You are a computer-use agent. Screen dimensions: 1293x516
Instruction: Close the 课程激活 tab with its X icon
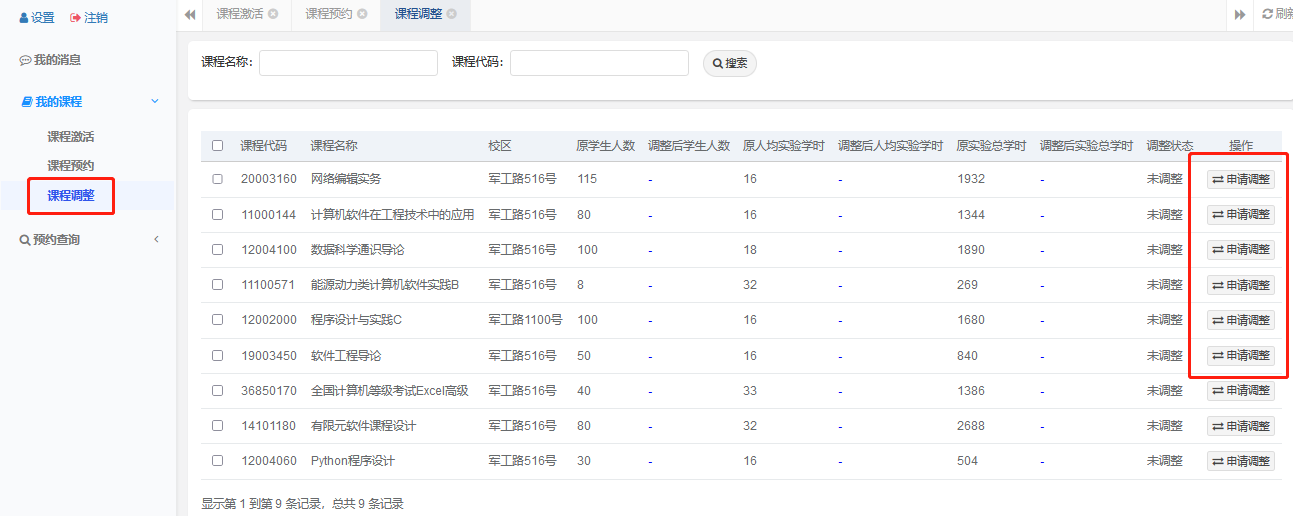tap(273, 14)
